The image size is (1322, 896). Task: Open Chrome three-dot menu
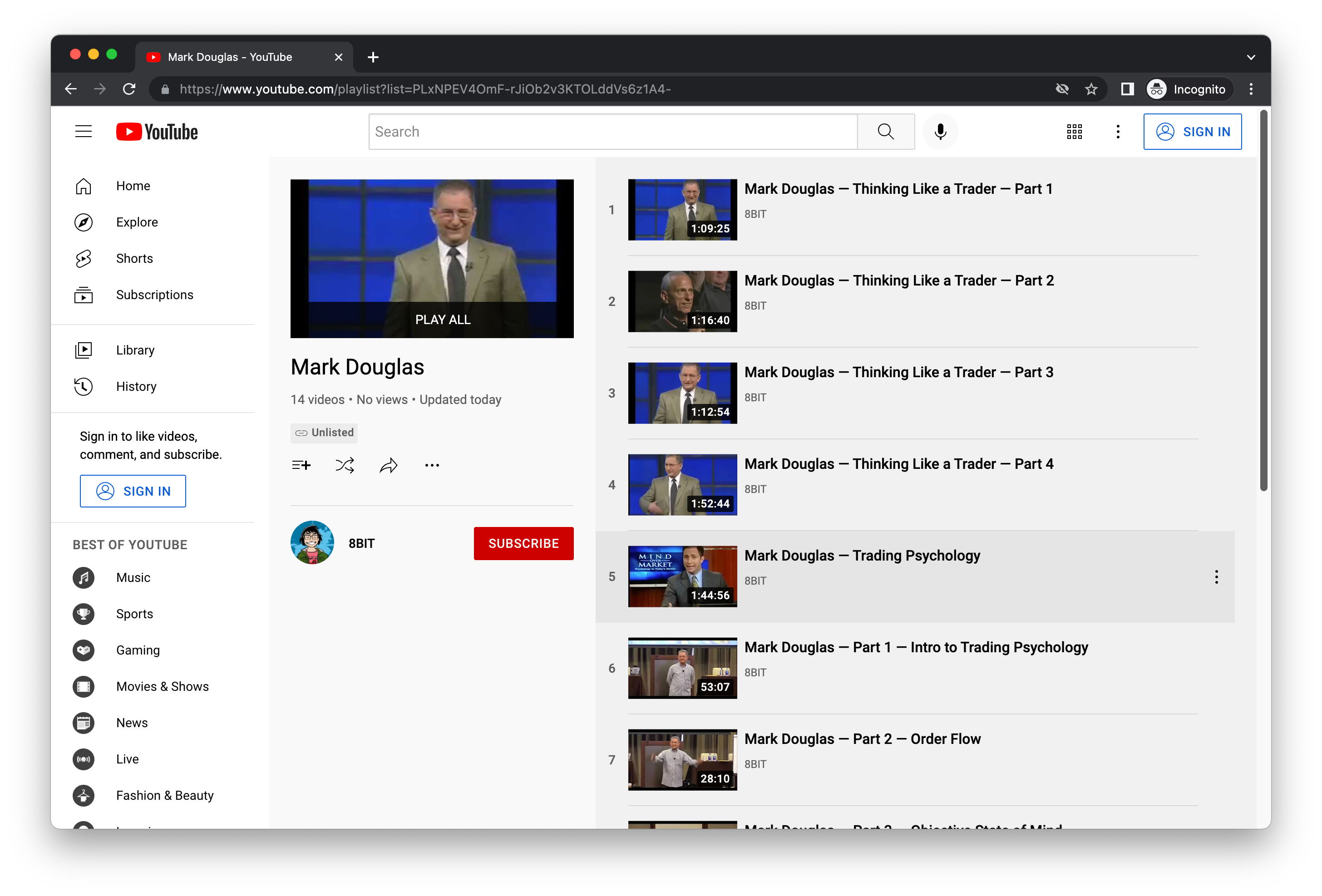coord(1251,89)
